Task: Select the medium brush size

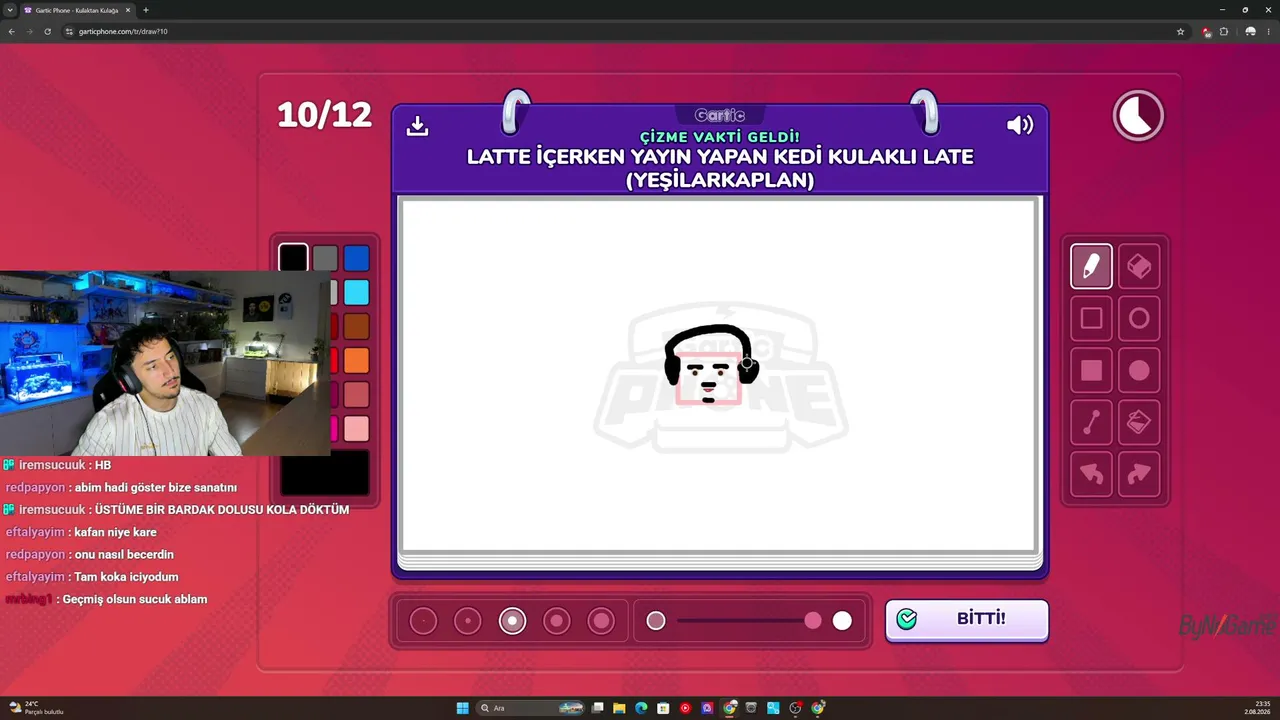Action: pos(512,621)
